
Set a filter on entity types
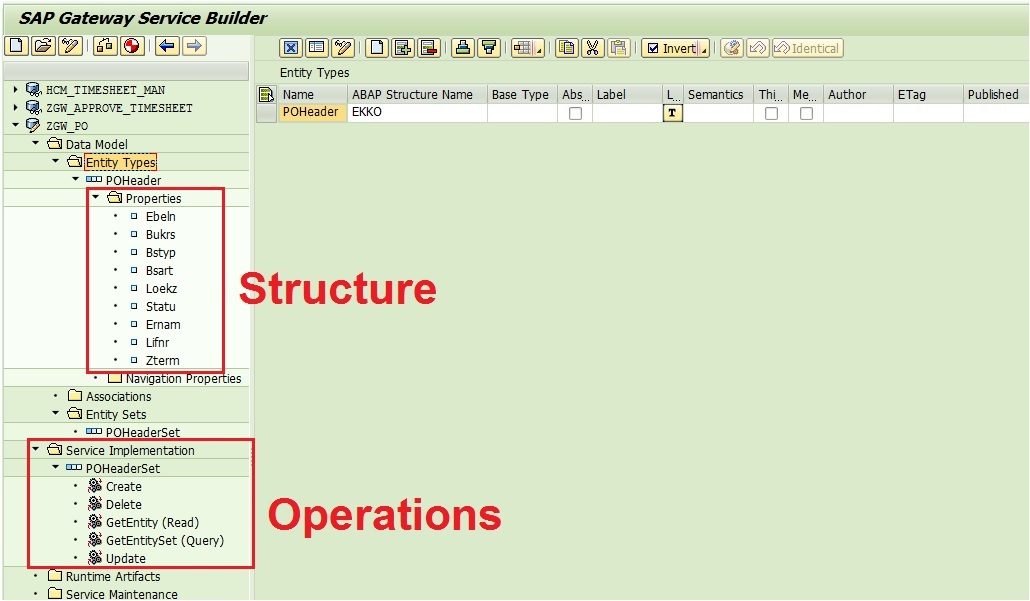tap(486, 47)
